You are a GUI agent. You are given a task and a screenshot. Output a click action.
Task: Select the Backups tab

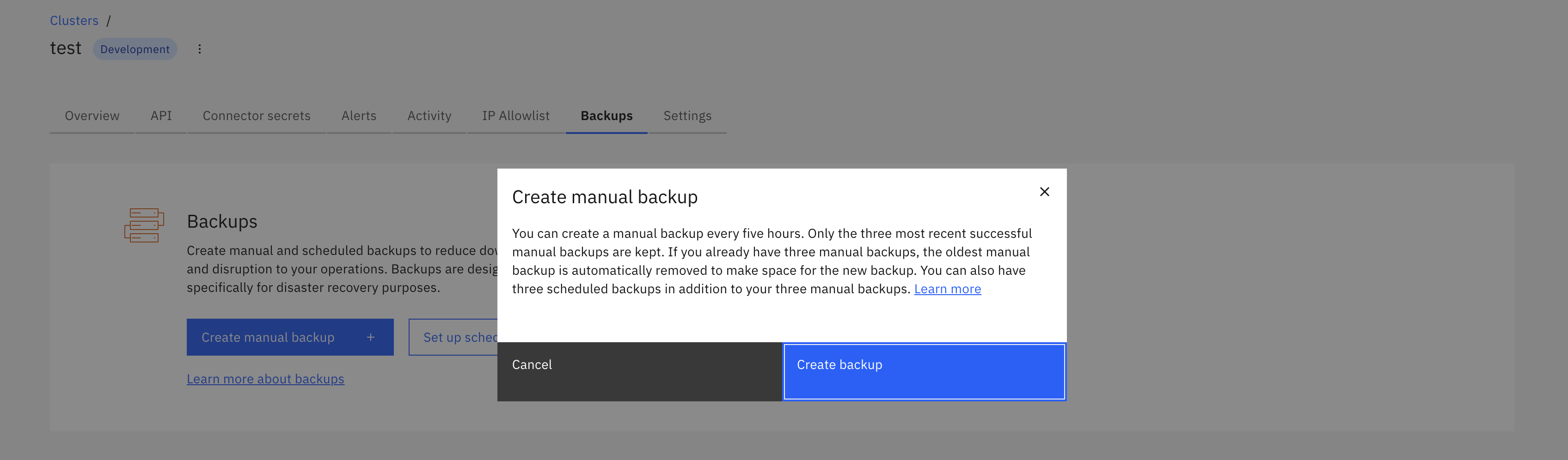coord(606,115)
